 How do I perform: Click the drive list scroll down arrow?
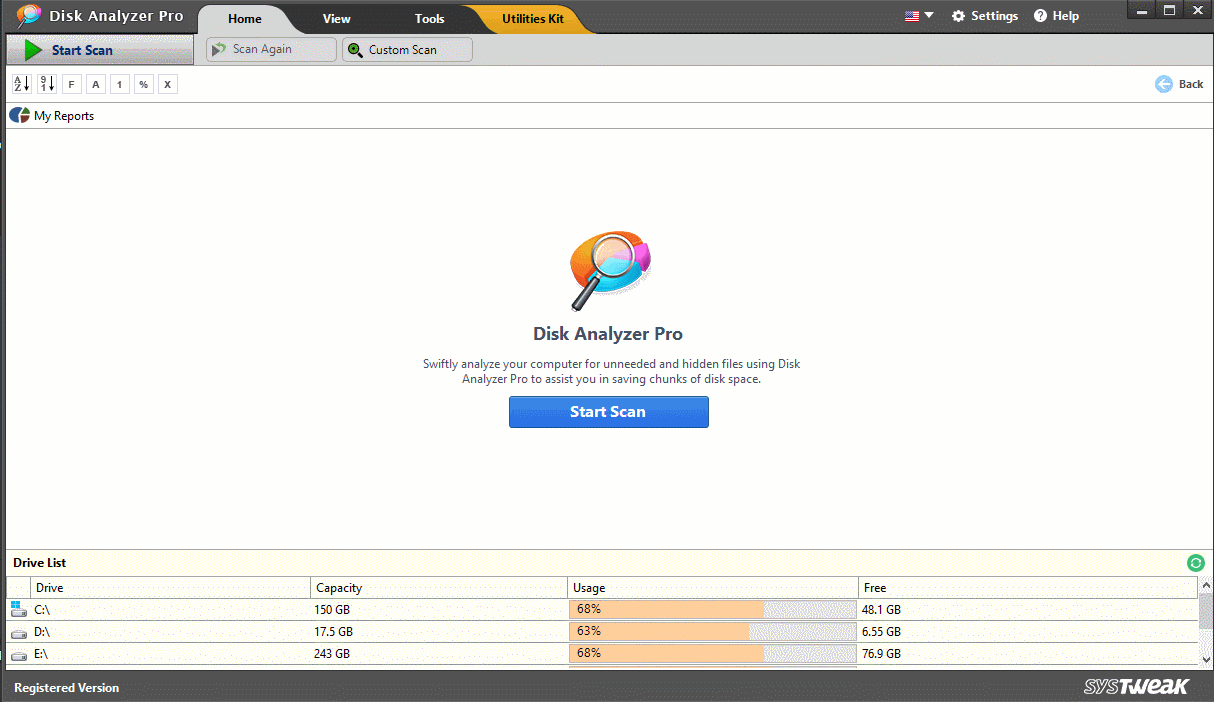1205,659
